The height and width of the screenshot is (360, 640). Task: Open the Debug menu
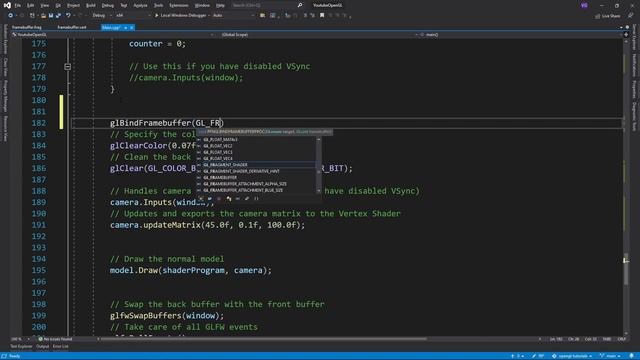coord(108,5)
